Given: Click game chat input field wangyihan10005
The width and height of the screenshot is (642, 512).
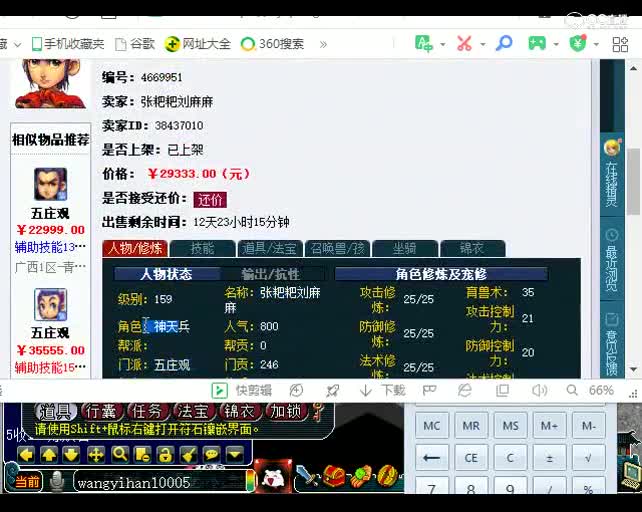Looking at the screenshot, I should click(x=160, y=482).
